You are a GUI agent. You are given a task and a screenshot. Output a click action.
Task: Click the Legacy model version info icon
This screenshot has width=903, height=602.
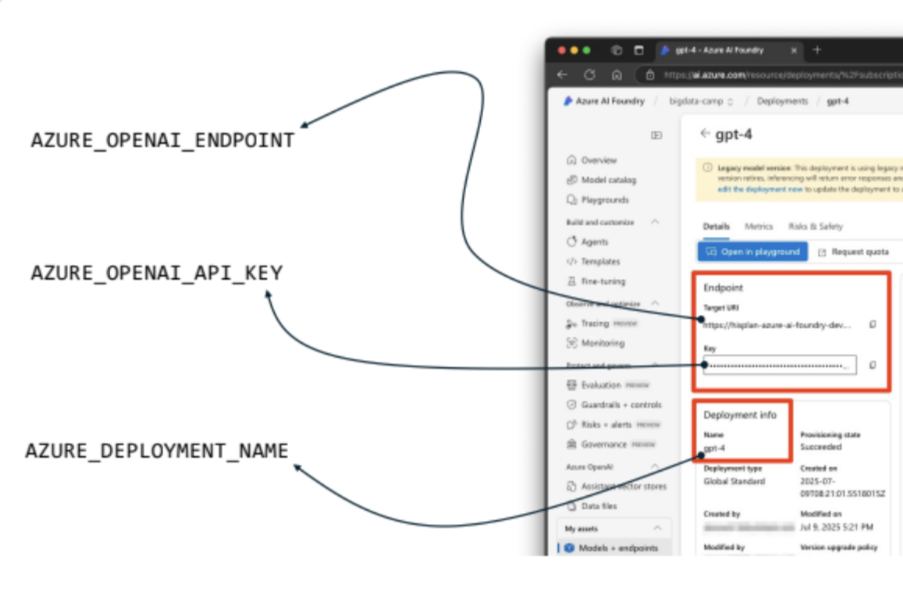707,168
